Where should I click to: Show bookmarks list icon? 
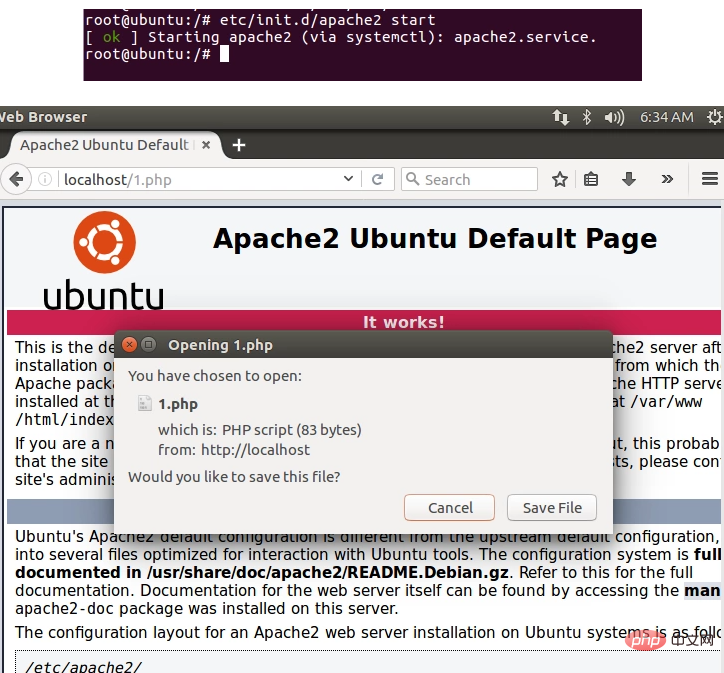(x=591, y=179)
